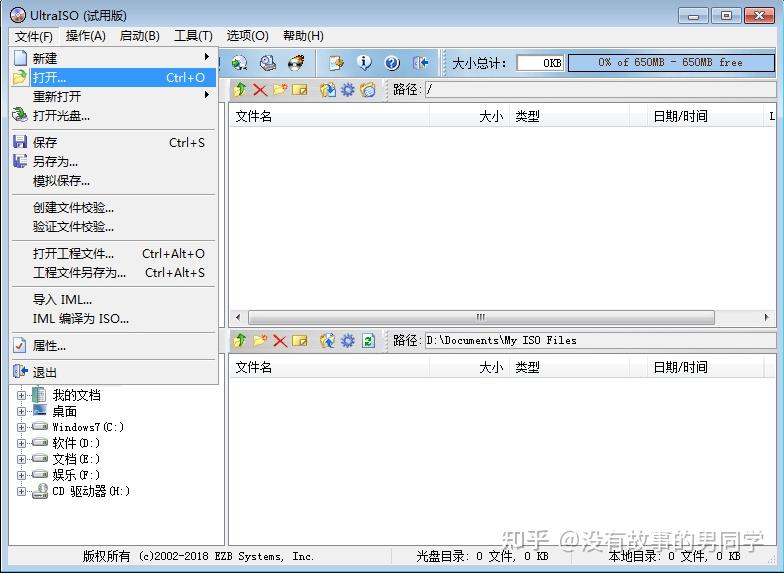Click the green refresh icon in lower toolbar
Screen dimensions: 784x573
(x=368, y=340)
